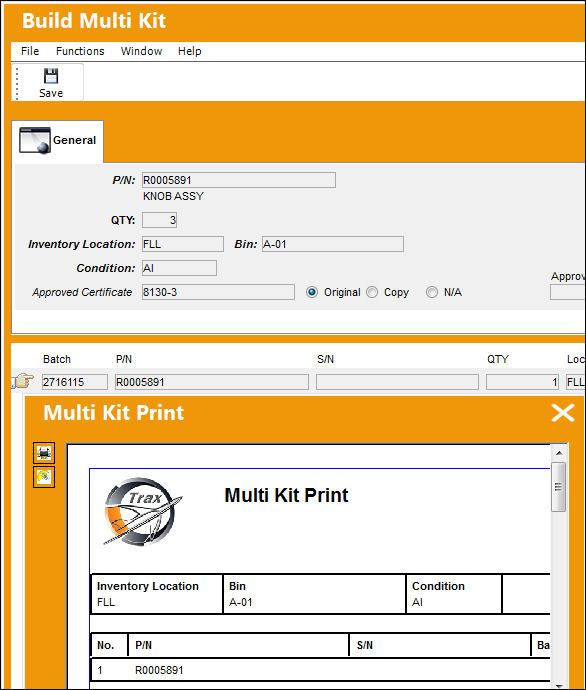This screenshot has width=586, height=690.
Task: Click the Inventory Location field FLL
Action: (183, 244)
